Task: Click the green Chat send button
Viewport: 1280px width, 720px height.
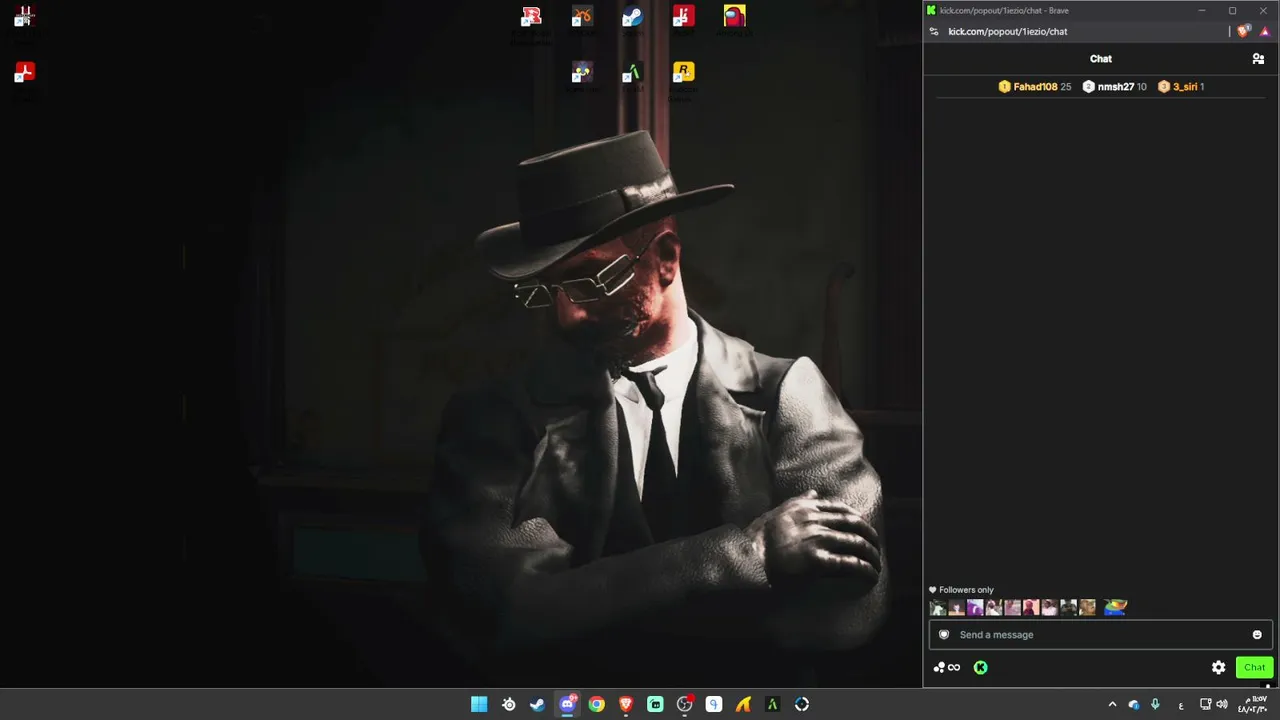Action: 1254,667
